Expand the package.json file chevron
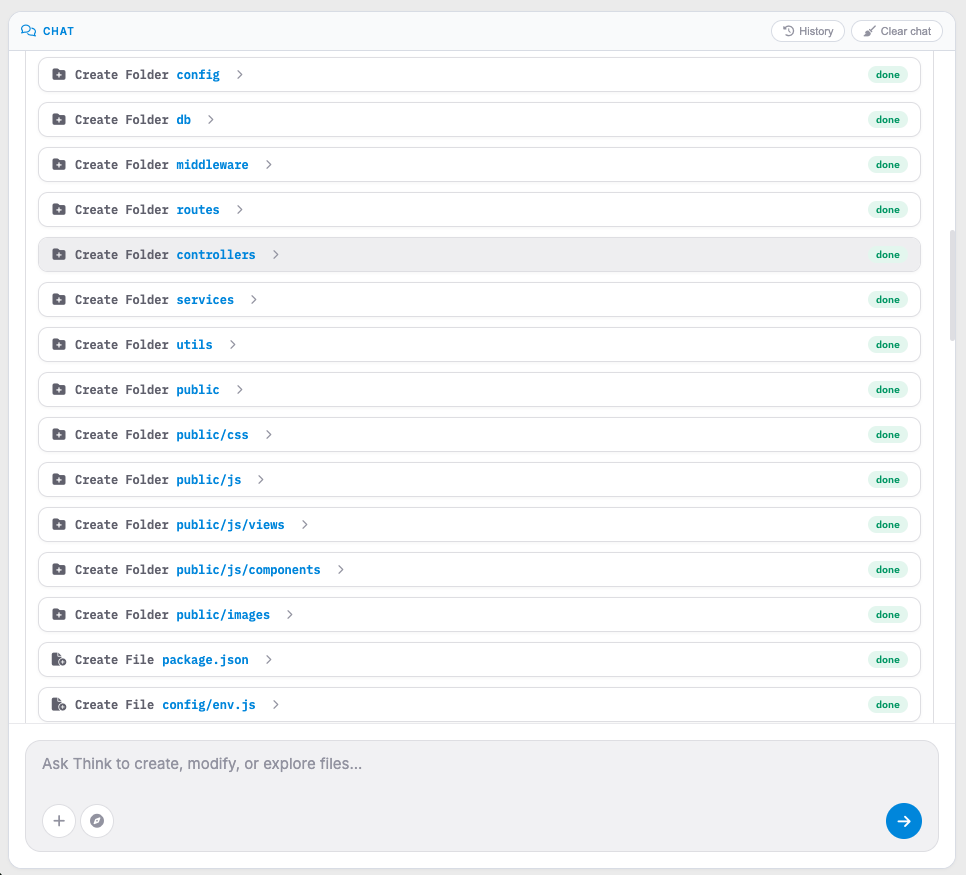This screenshot has width=966, height=875. click(x=269, y=659)
